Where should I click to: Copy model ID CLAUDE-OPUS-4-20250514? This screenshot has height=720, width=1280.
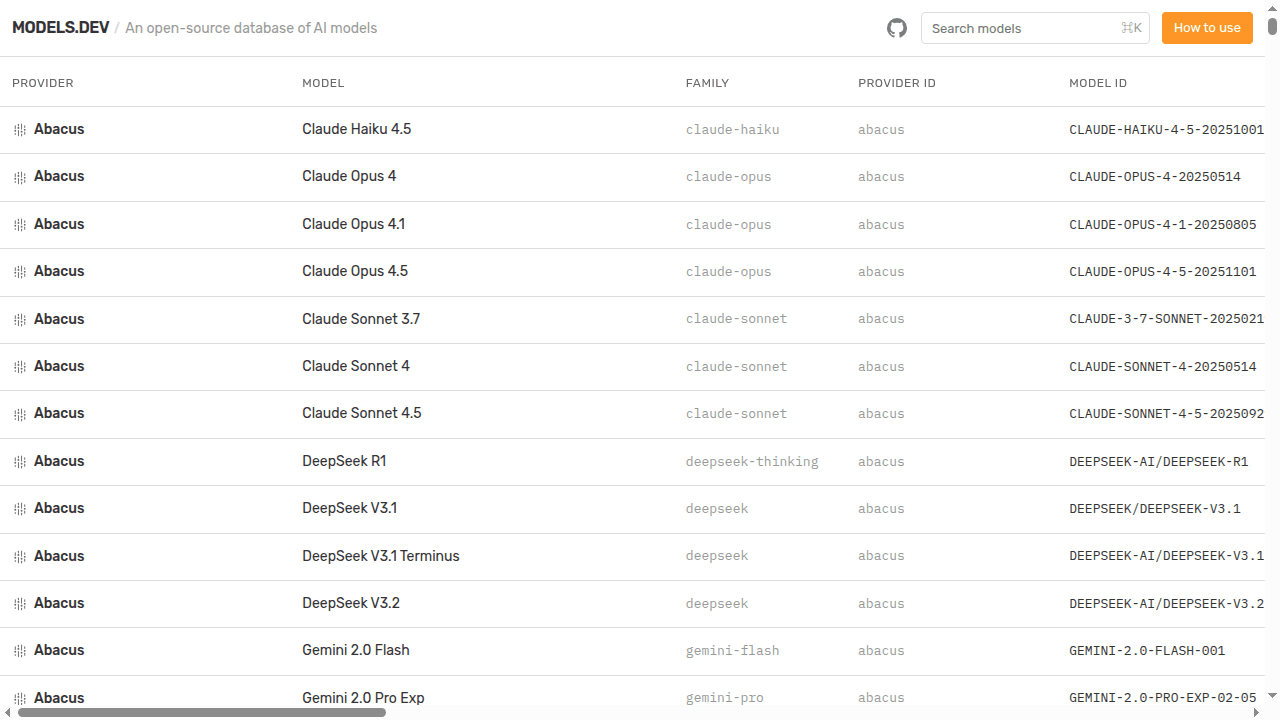[x=1154, y=177]
